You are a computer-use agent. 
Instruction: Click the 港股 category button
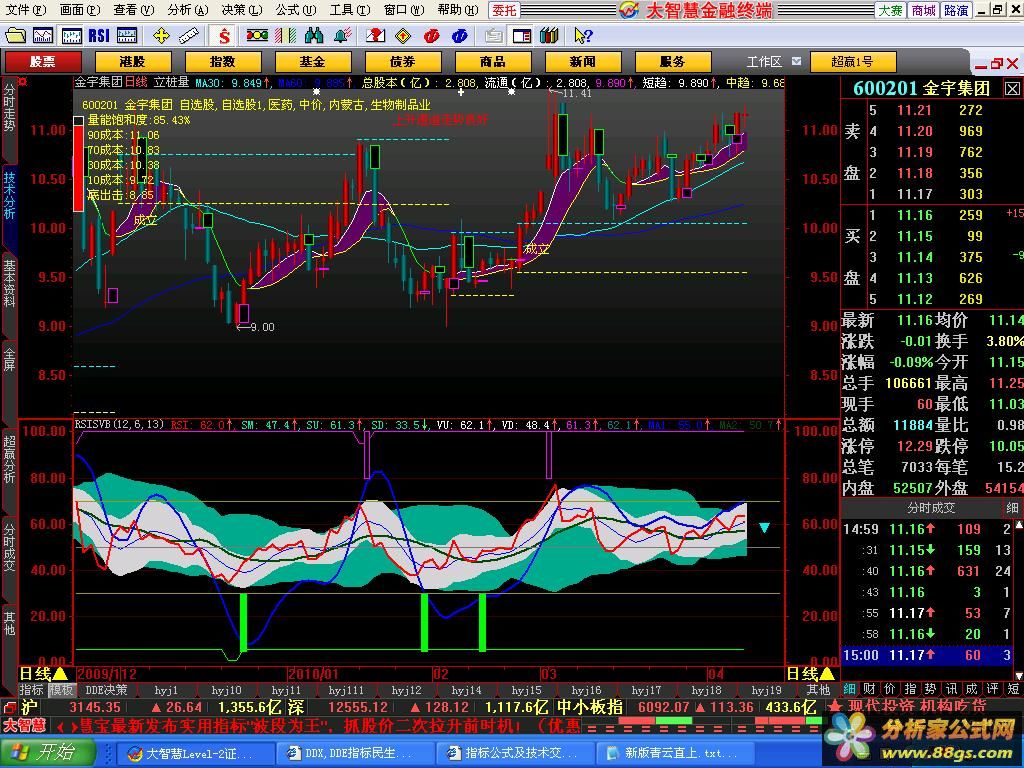coord(132,61)
